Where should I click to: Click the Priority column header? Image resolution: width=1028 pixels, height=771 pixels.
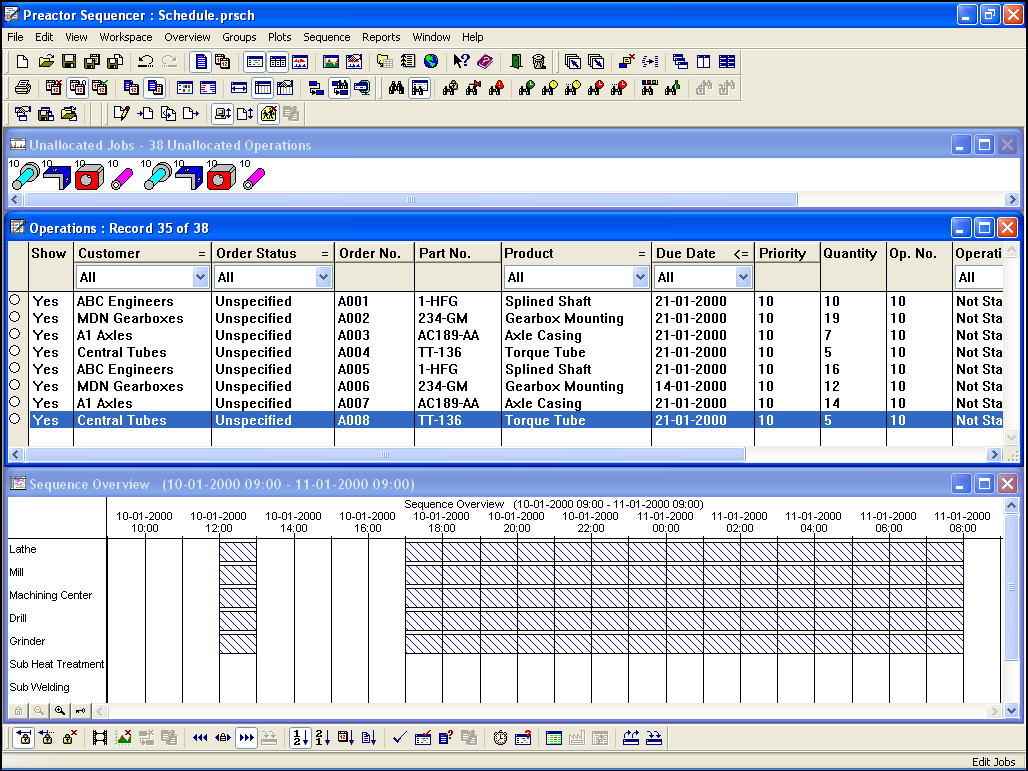pyautogui.click(x=787, y=253)
